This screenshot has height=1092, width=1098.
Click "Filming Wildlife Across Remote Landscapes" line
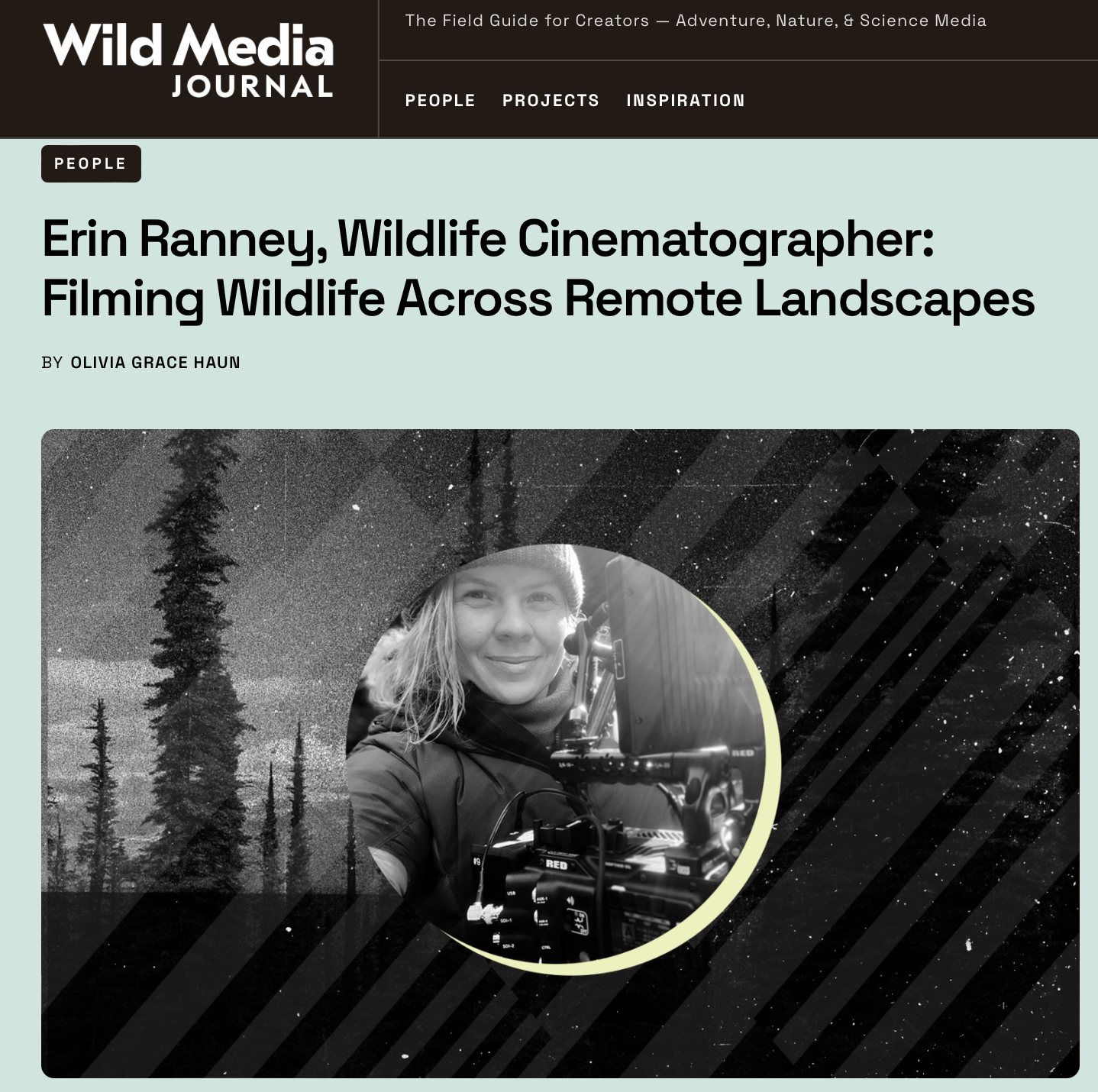(538, 298)
